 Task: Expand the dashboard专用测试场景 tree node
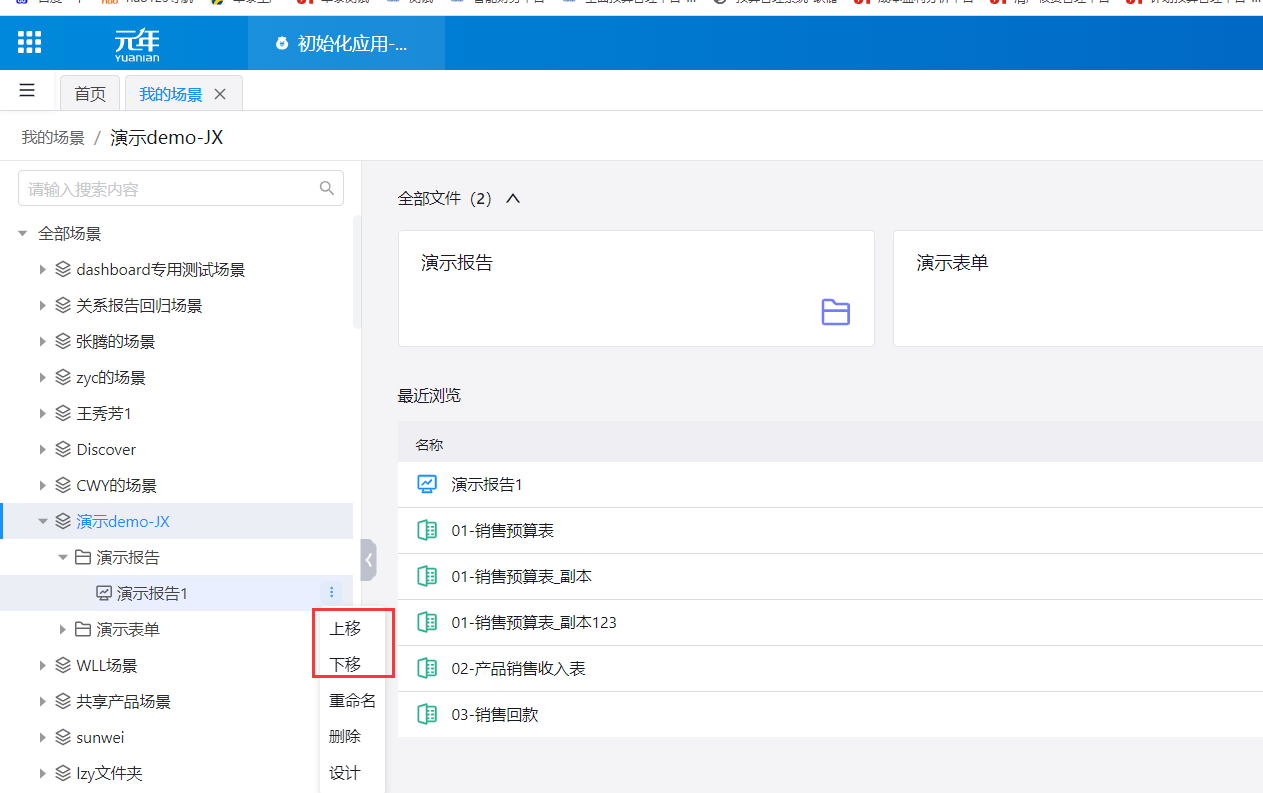pos(43,270)
